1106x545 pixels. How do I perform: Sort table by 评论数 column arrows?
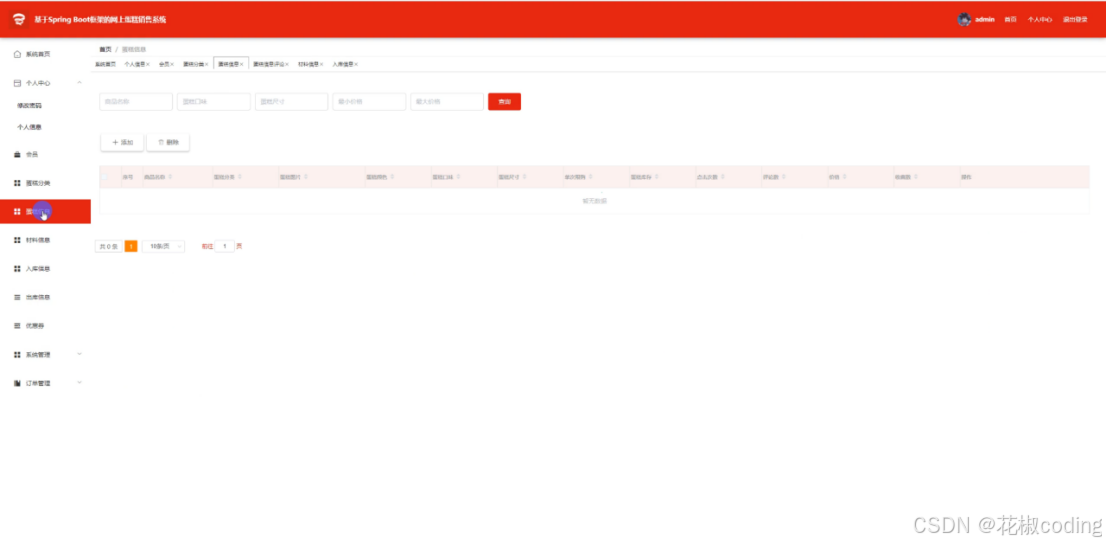(x=784, y=177)
